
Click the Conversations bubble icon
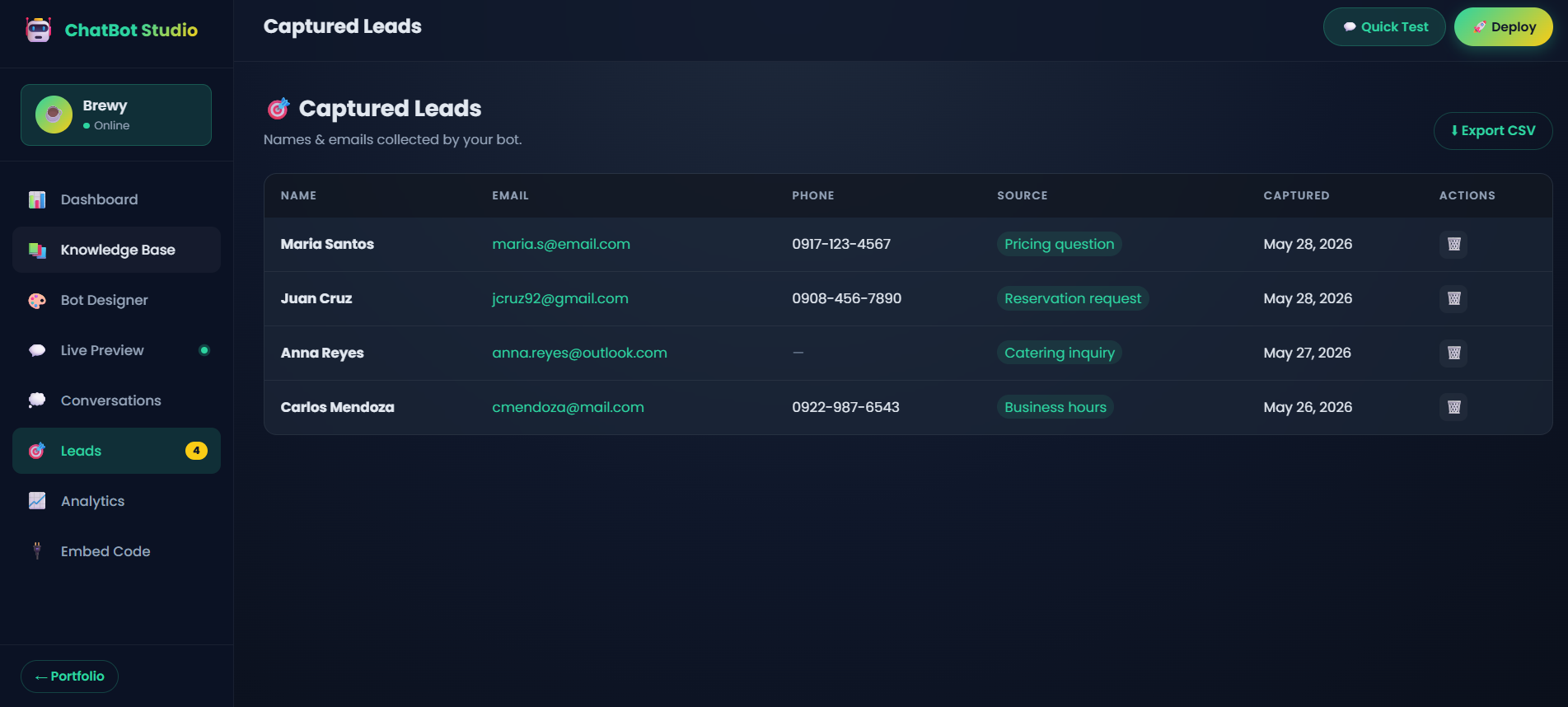[37, 400]
